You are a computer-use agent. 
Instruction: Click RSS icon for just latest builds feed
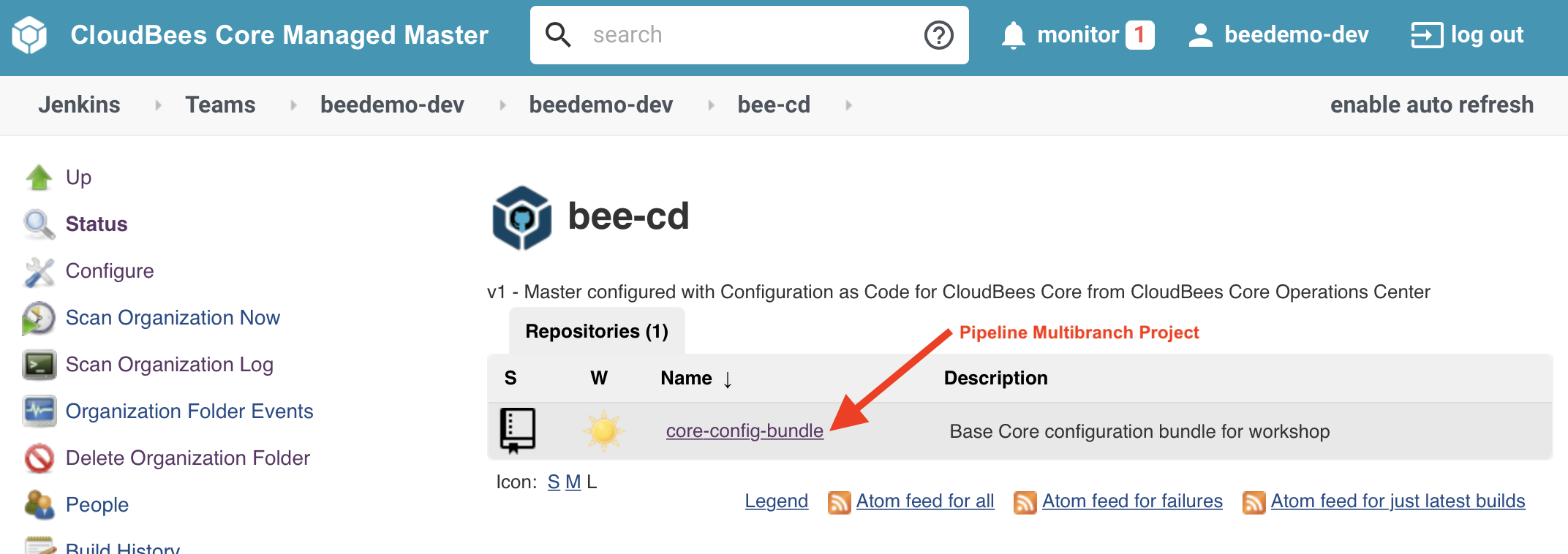point(1254,503)
